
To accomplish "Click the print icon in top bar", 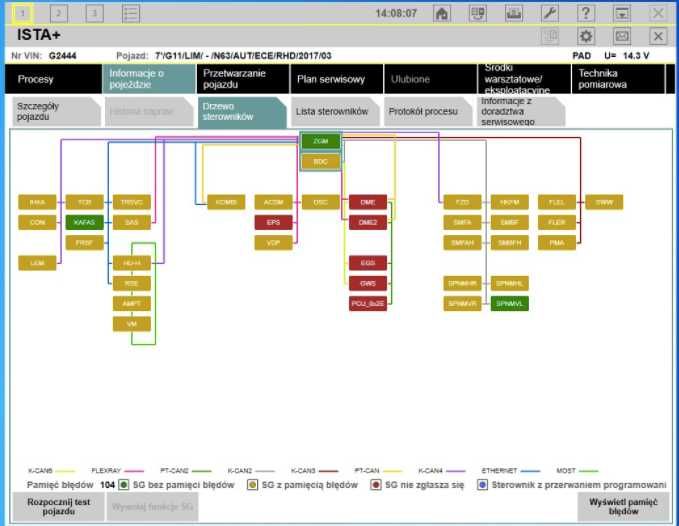I will click(514, 13).
